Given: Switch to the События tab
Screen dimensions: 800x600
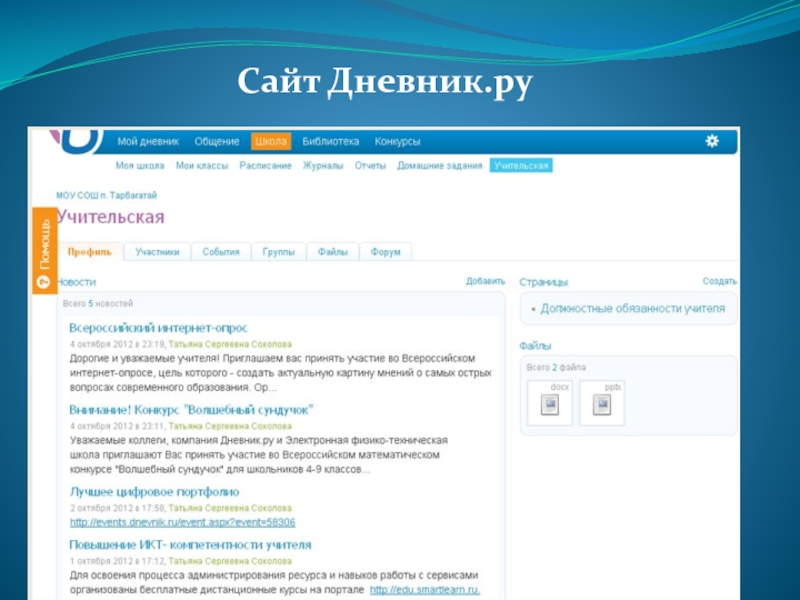Looking at the screenshot, I should tap(221, 252).
